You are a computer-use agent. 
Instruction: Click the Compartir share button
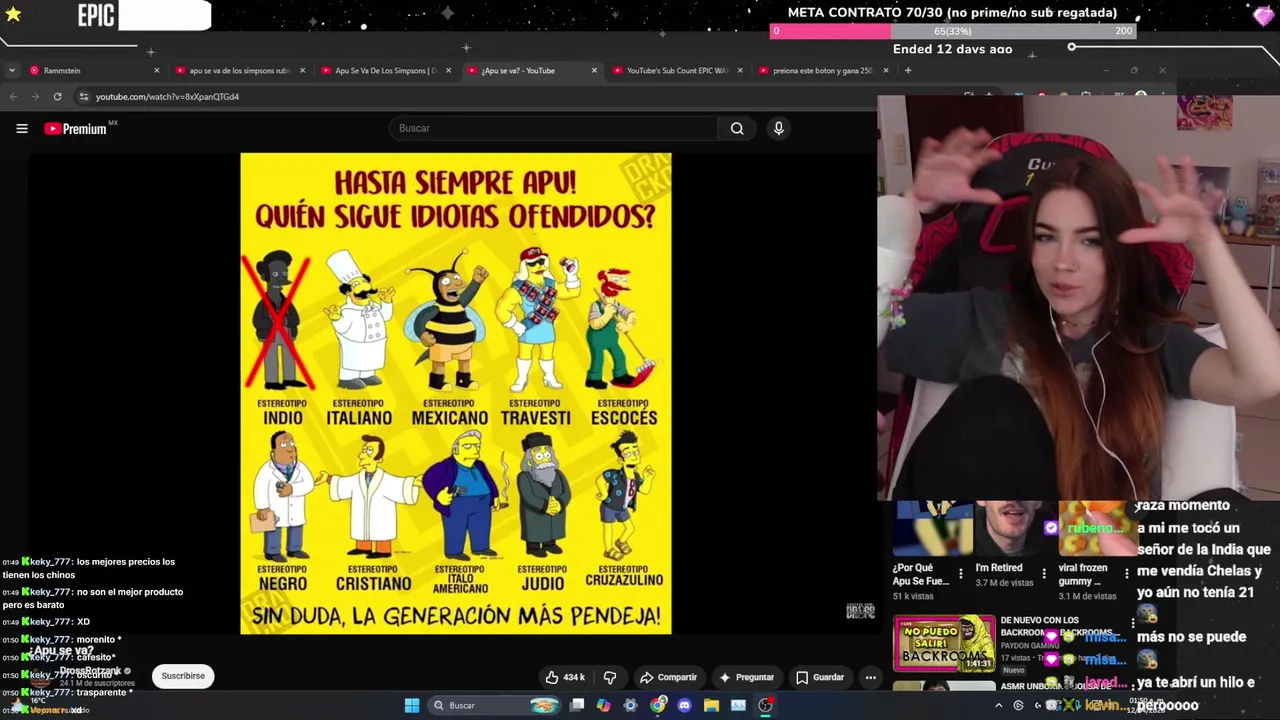coord(668,677)
